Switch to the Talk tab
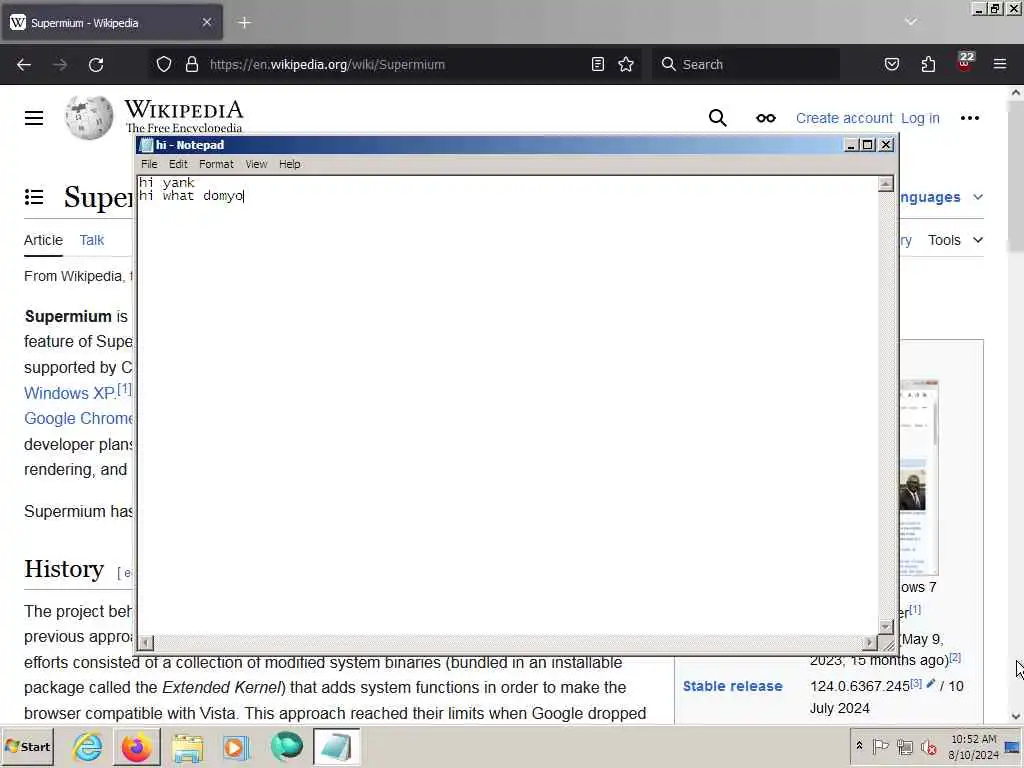The height and width of the screenshot is (768, 1024). click(91, 240)
